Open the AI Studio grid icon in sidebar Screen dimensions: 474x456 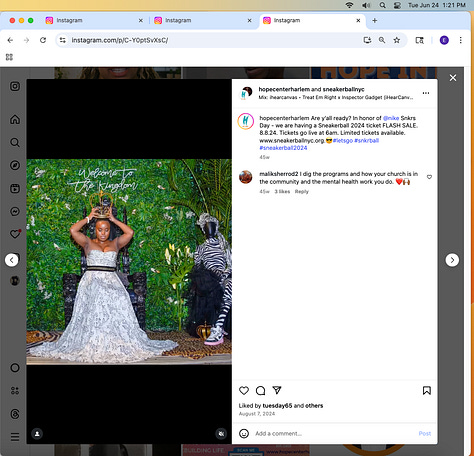pyautogui.click(x=15, y=391)
